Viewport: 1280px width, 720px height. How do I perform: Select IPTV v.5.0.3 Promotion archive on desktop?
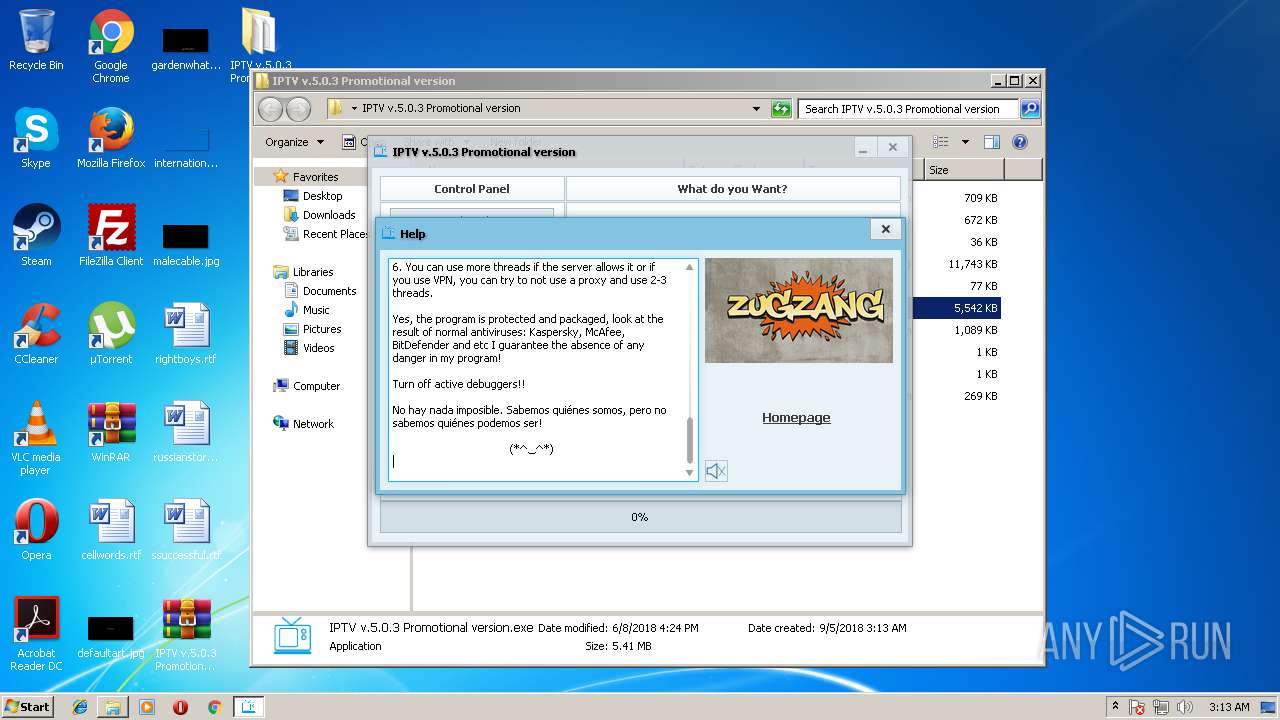pyautogui.click(x=186, y=634)
